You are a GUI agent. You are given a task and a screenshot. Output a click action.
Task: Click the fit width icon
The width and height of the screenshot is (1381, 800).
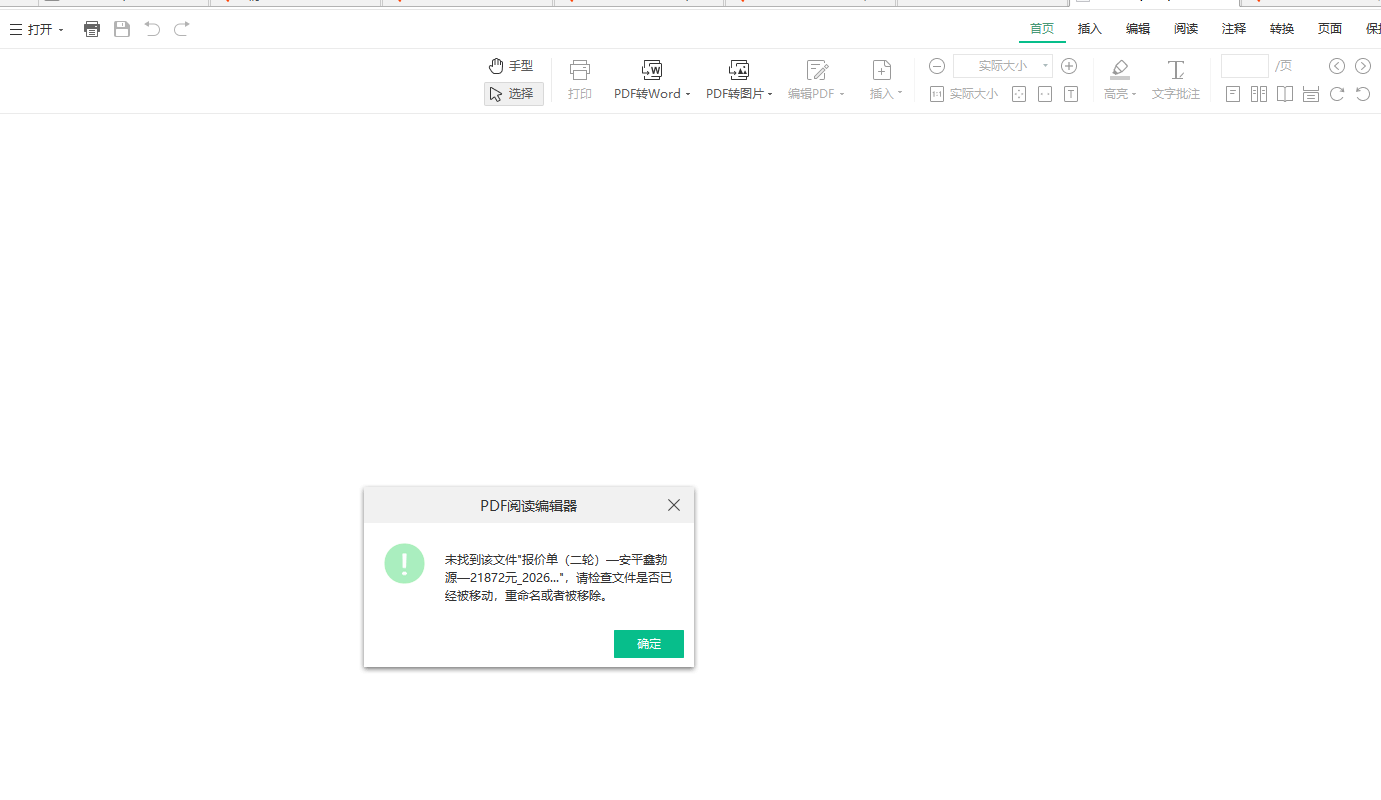(x=1045, y=94)
